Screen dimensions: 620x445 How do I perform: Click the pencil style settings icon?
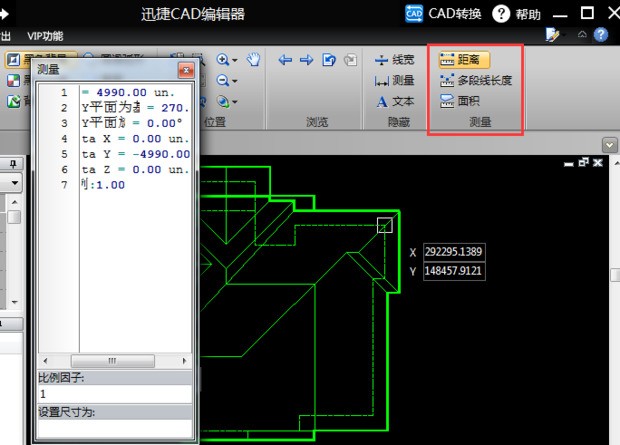[552, 35]
